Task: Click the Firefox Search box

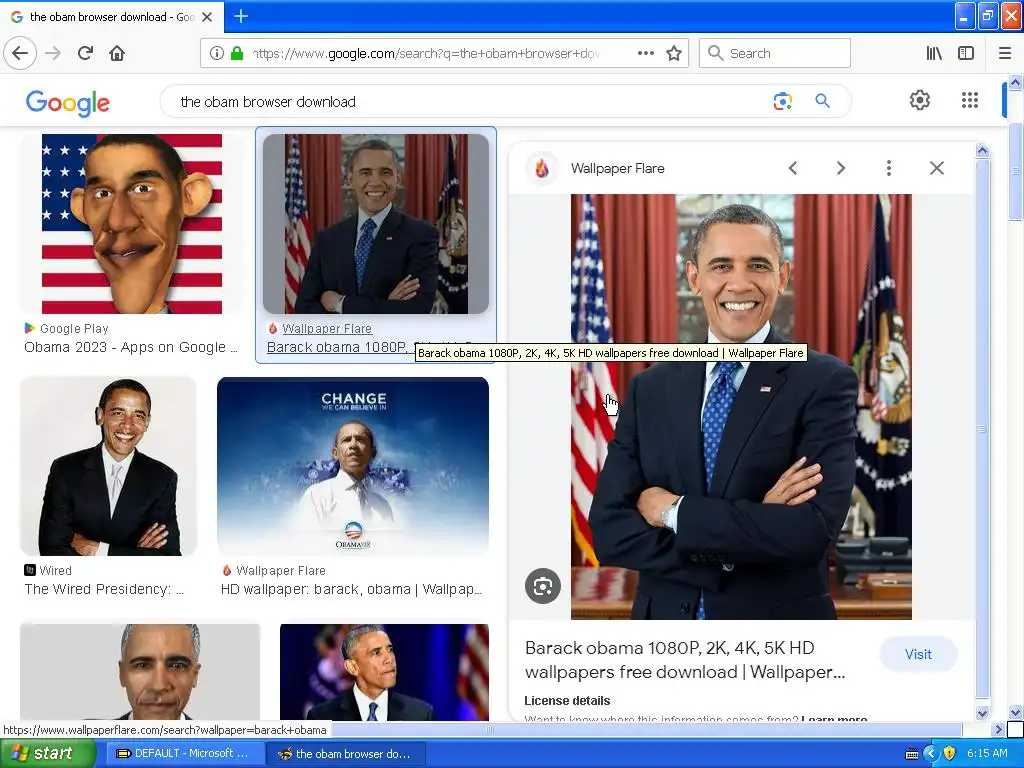Action: point(775,53)
